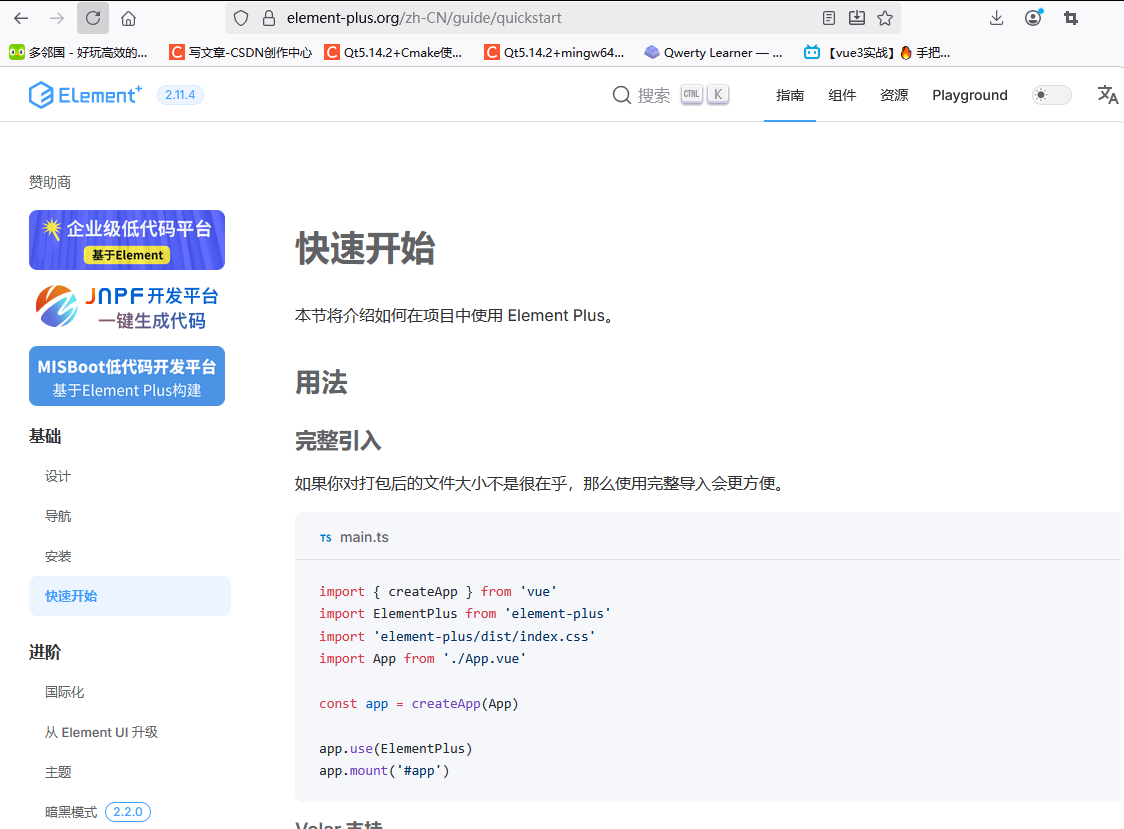1124x829 pixels.
Task: Bookmark this page with the star icon
Action: [885, 18]
